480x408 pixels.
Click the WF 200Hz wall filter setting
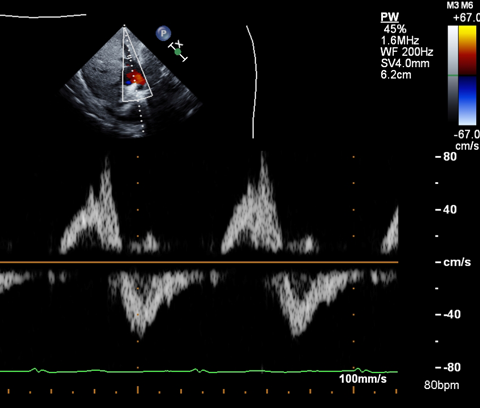click(x=407, y=52)
